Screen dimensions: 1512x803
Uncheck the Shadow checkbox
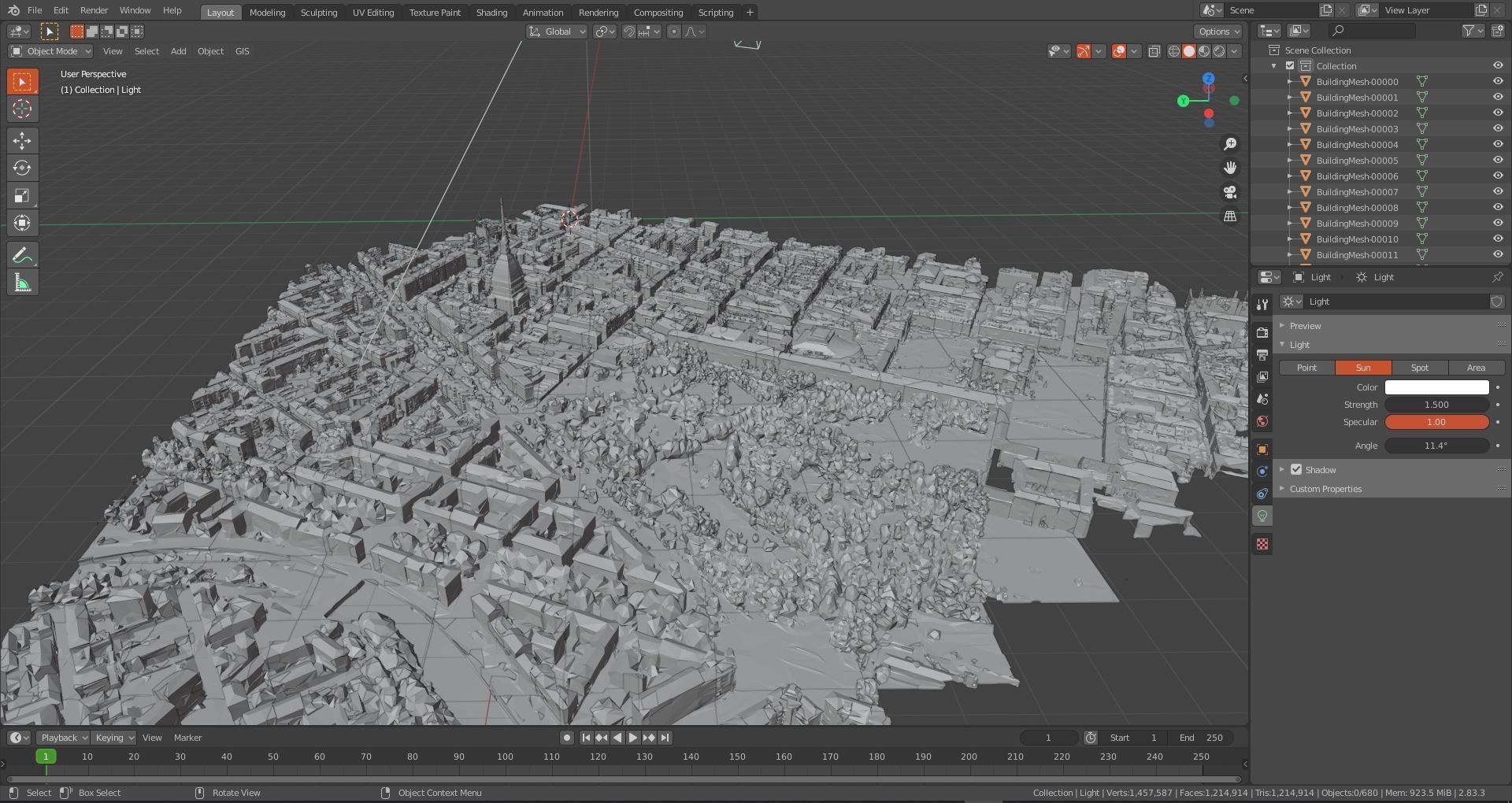1296,470
